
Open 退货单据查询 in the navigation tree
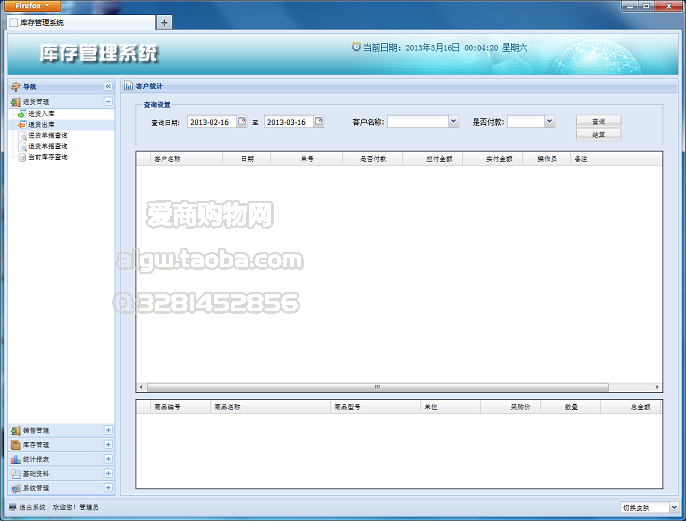click(48, 147)
